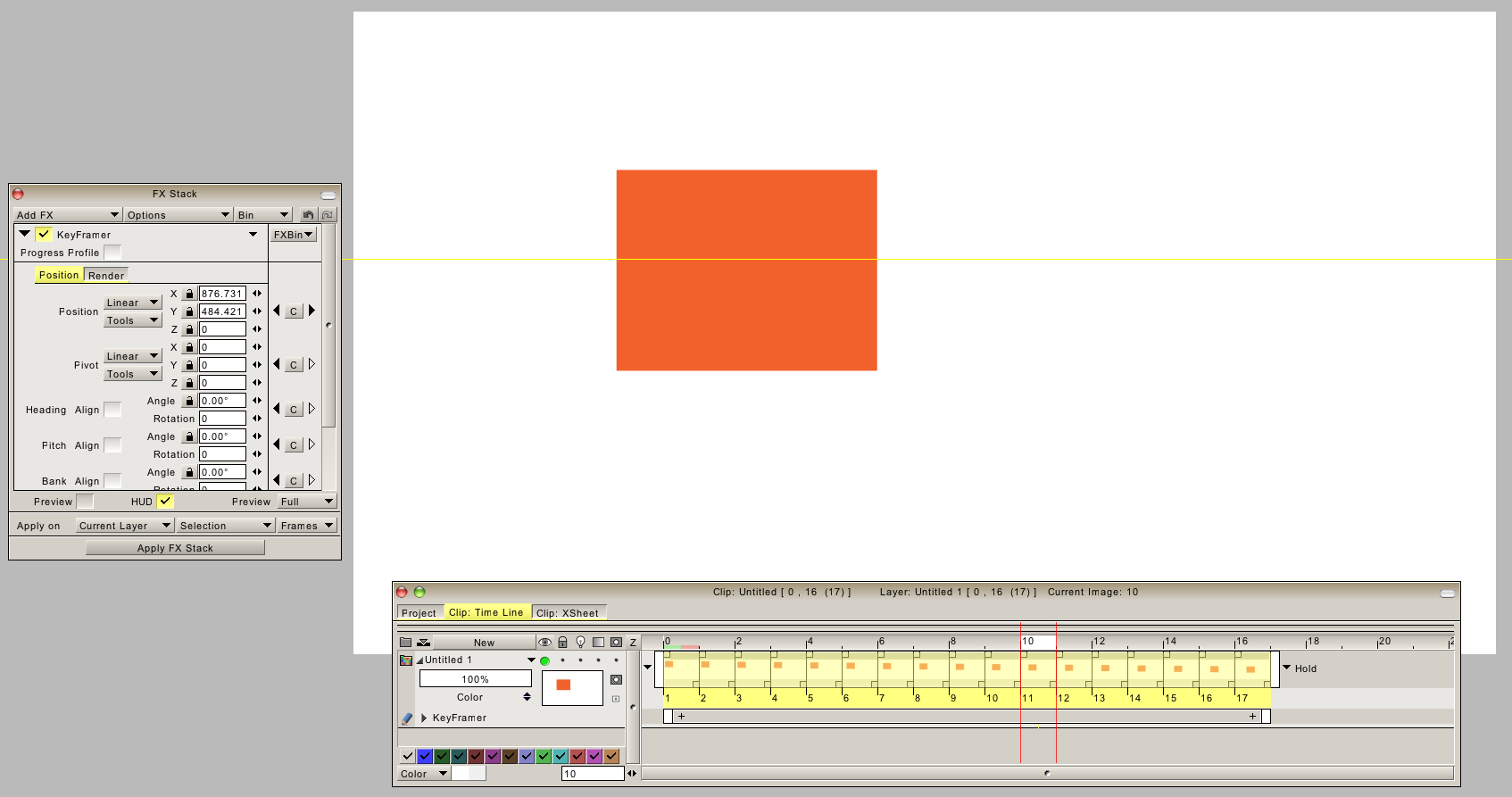The width and height of the screenshot is (1512, 797).
Task: Click the eye visibility column header icon
Action: pyautogui.click(x=544, y=643)
